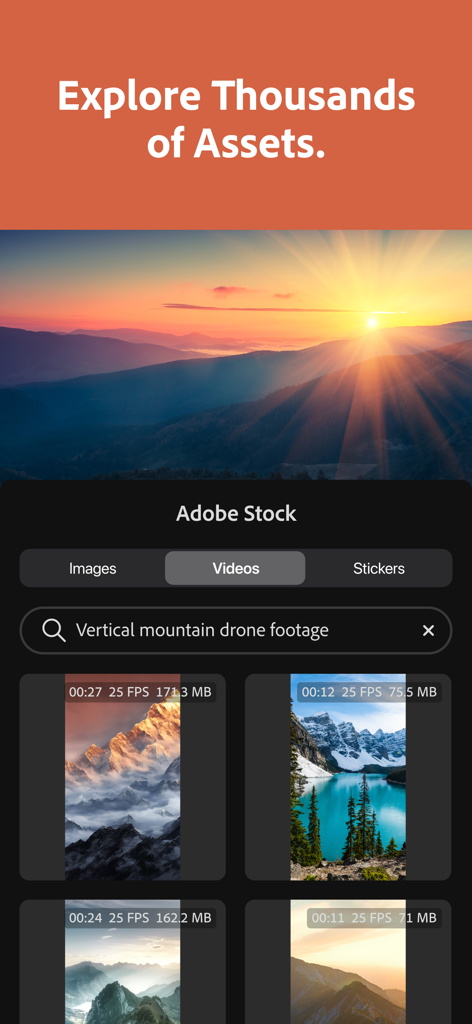This screenshot has width=472, height=1024.
Task: Open the 00:12 75.5 MB lake video
Action: coord(348,777)
